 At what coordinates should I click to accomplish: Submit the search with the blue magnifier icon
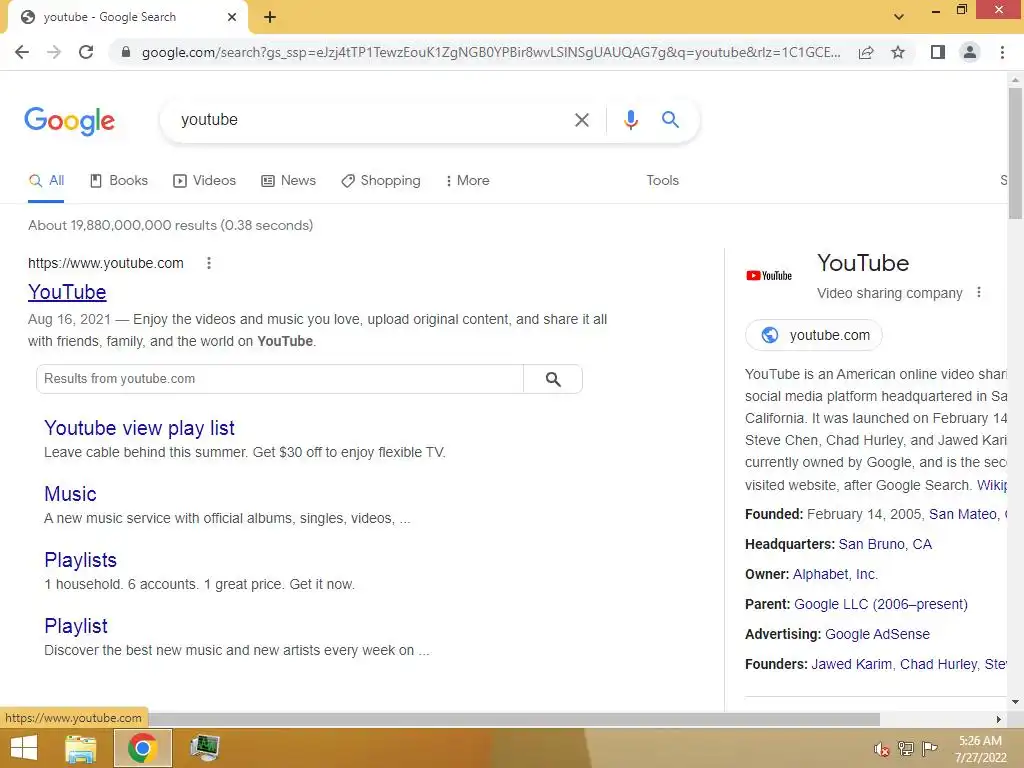[670, 120]
